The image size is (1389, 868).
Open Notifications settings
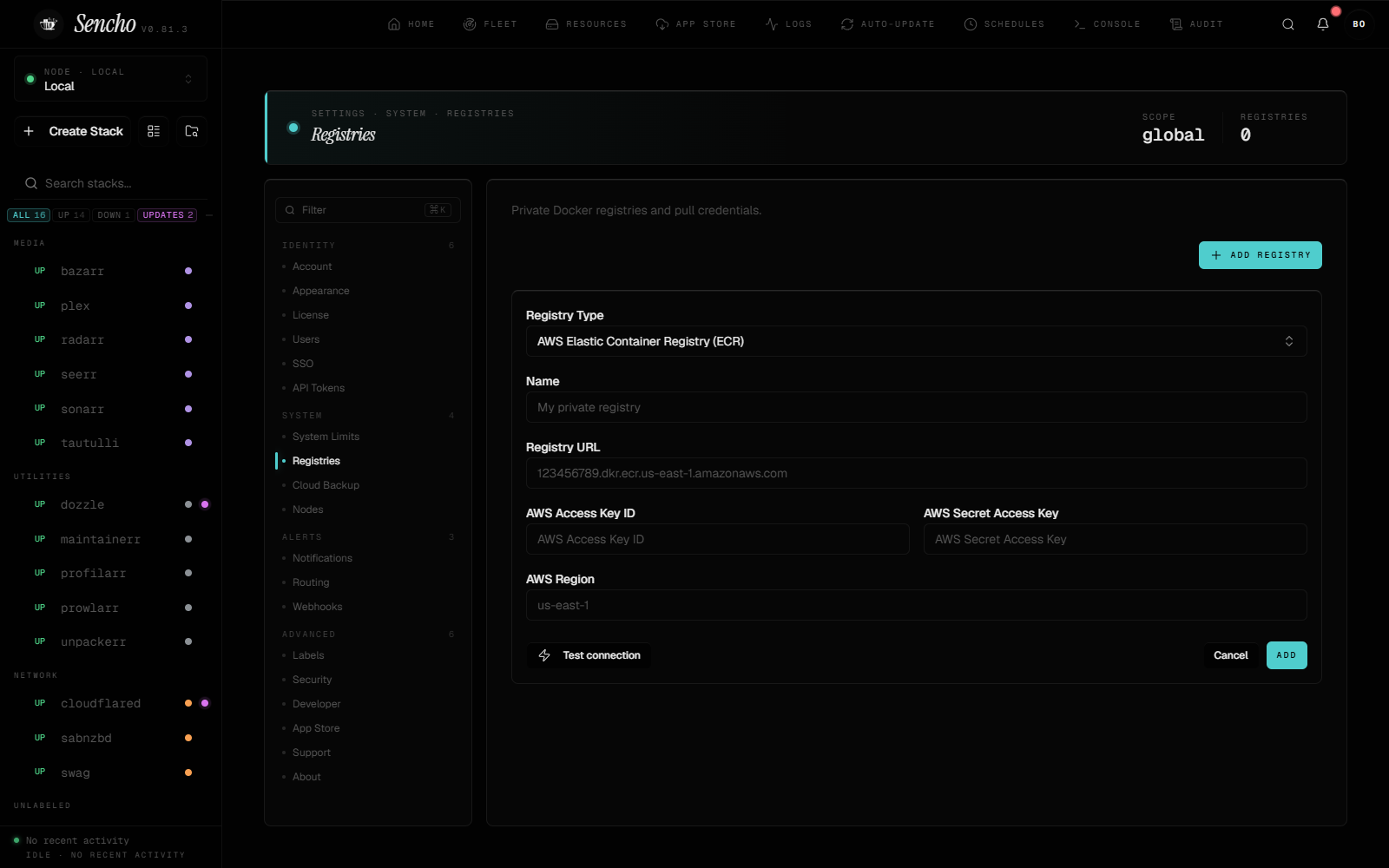tap(368, 558)
